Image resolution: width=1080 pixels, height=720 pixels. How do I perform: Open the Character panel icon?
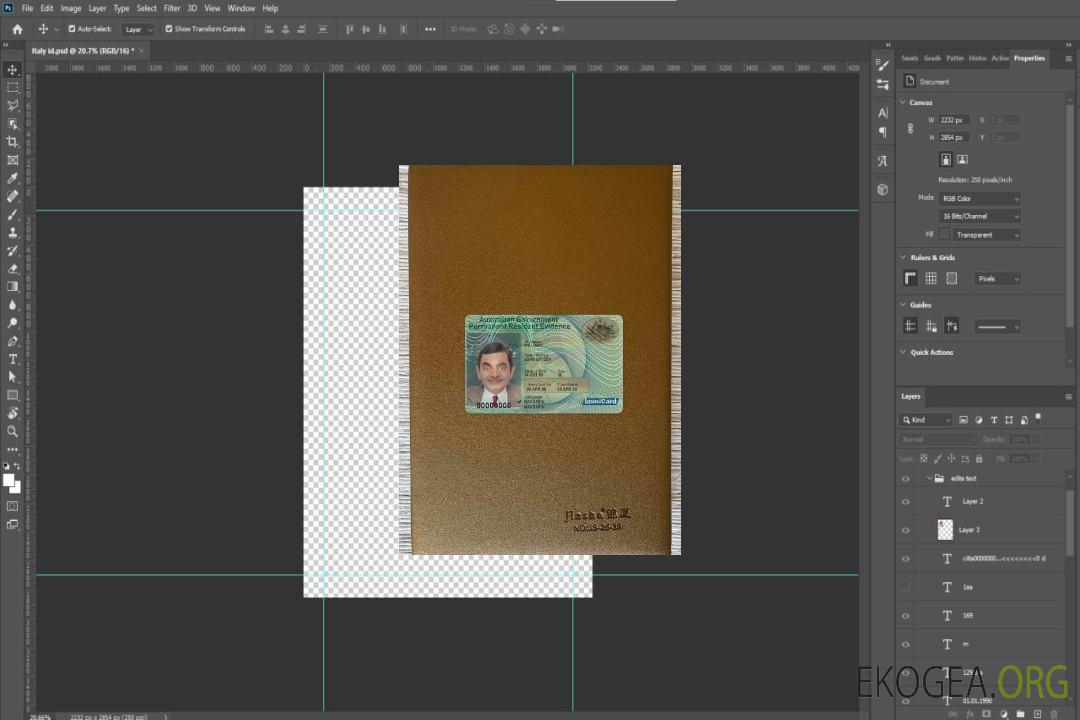pos(883,112)
